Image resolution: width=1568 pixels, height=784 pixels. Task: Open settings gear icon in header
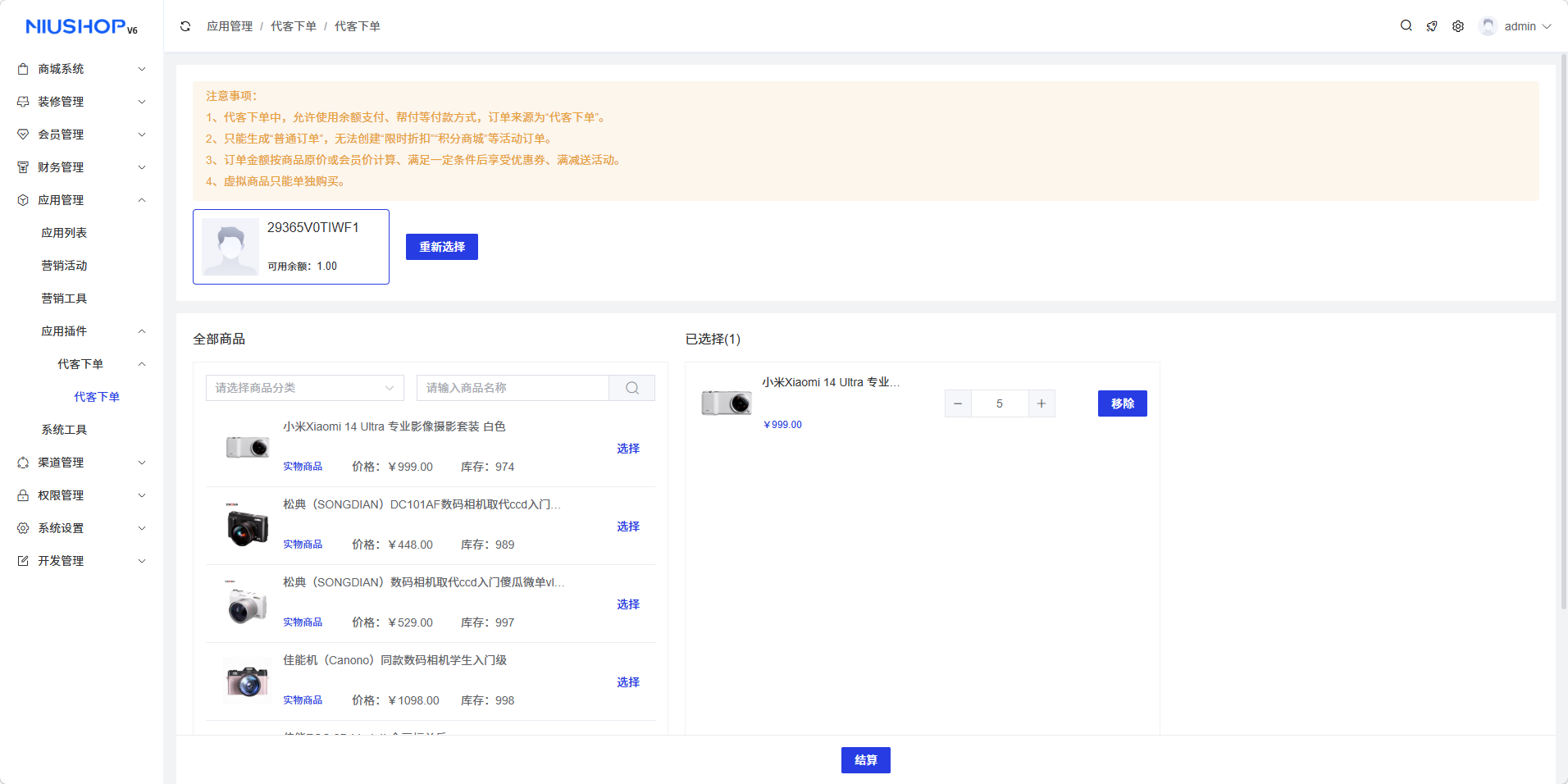click(x=1458, y=26)
